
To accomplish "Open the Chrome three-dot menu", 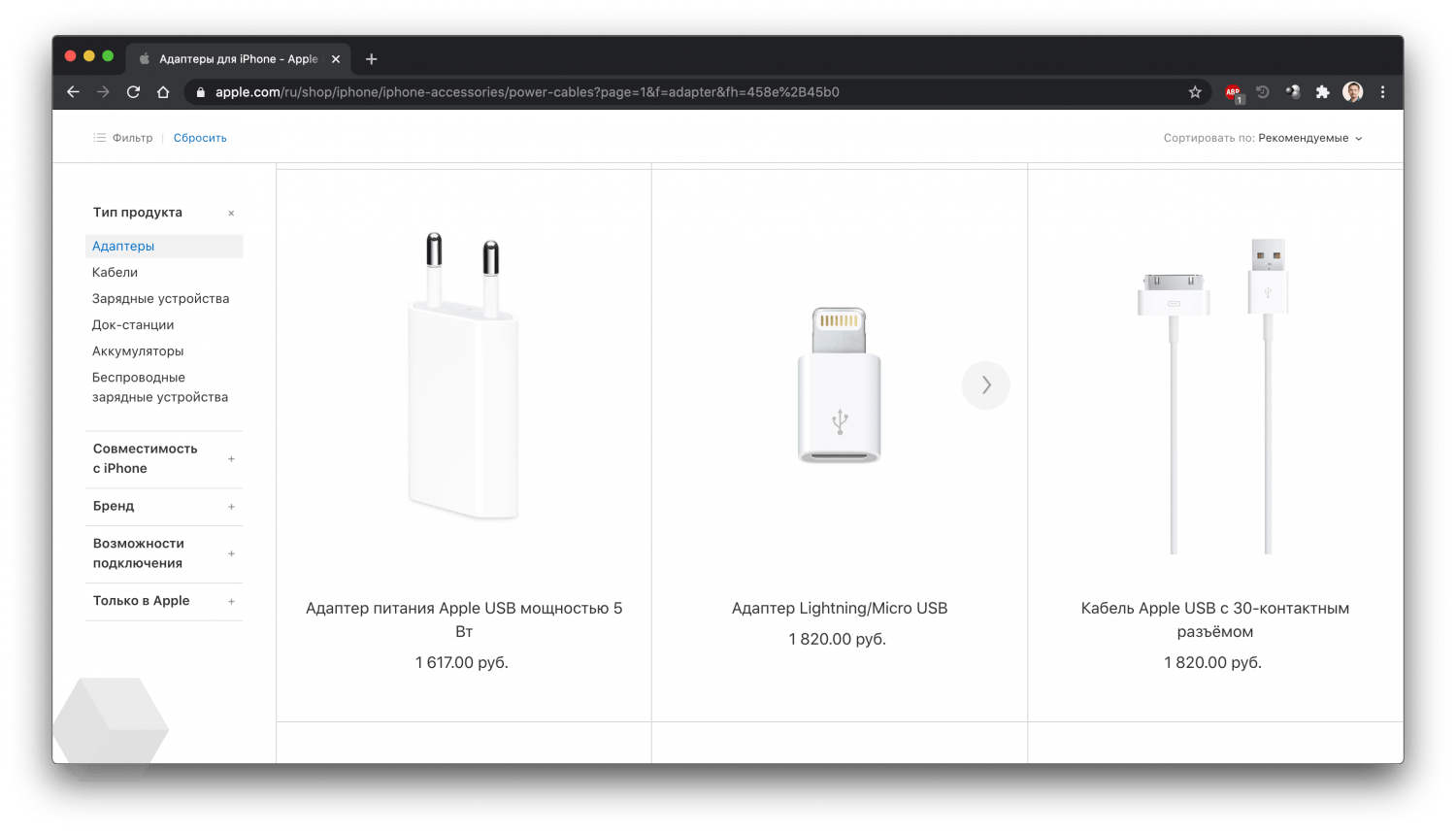I will [1383, 92].
